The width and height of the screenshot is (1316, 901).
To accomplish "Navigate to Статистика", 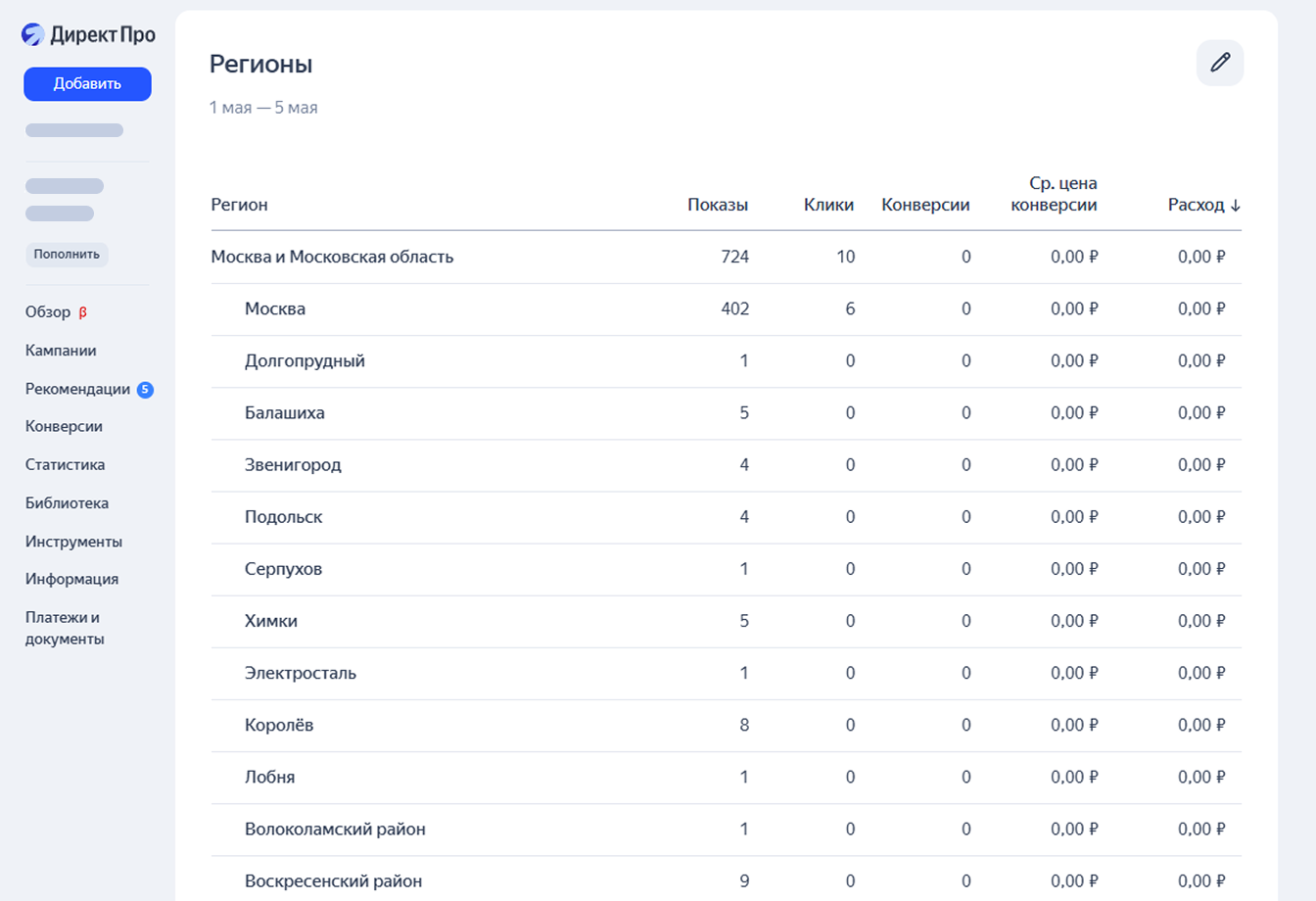I will coord(65,465).
